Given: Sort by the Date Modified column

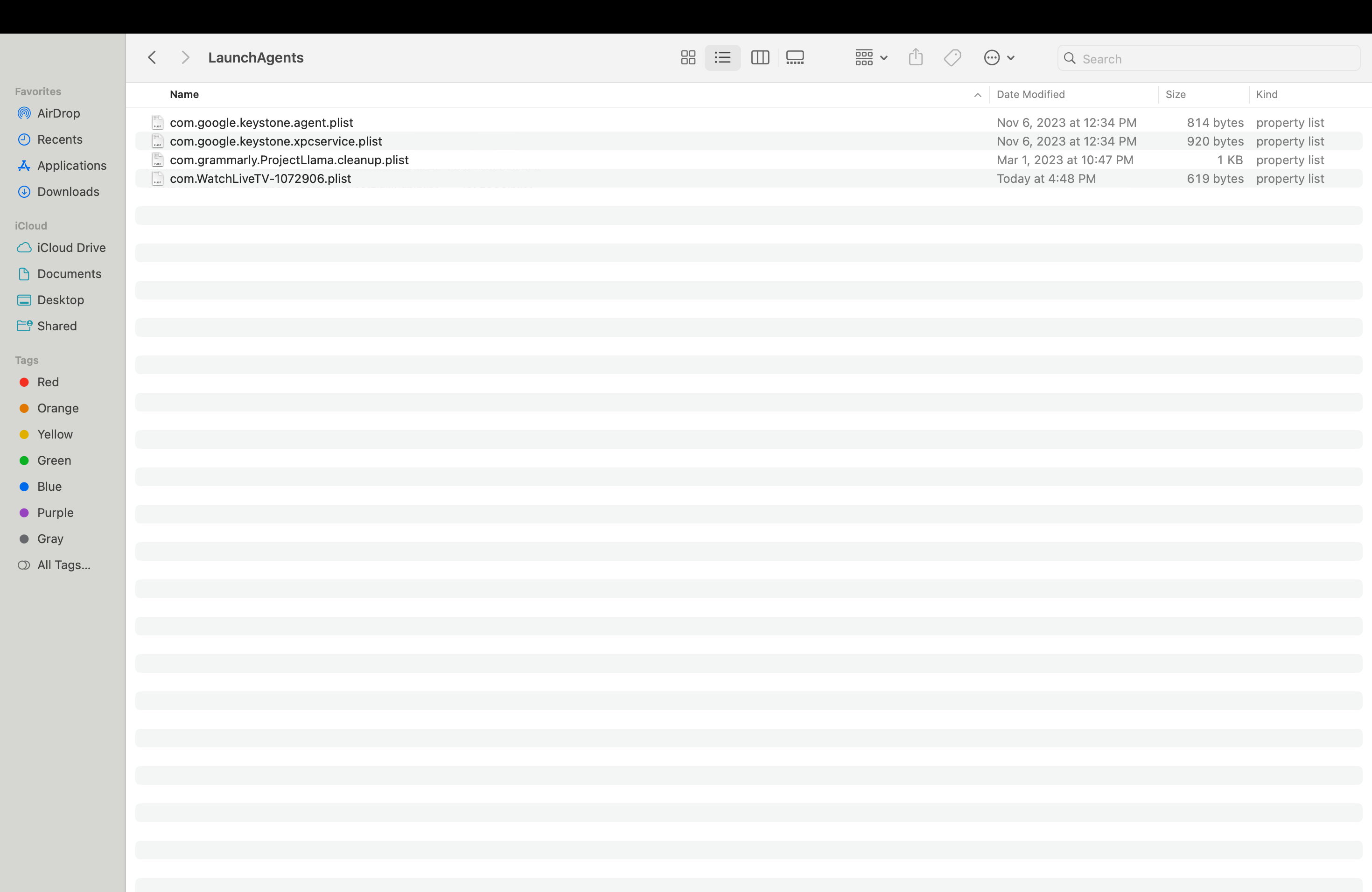Looking at the screenshot, I should 1030,95.
